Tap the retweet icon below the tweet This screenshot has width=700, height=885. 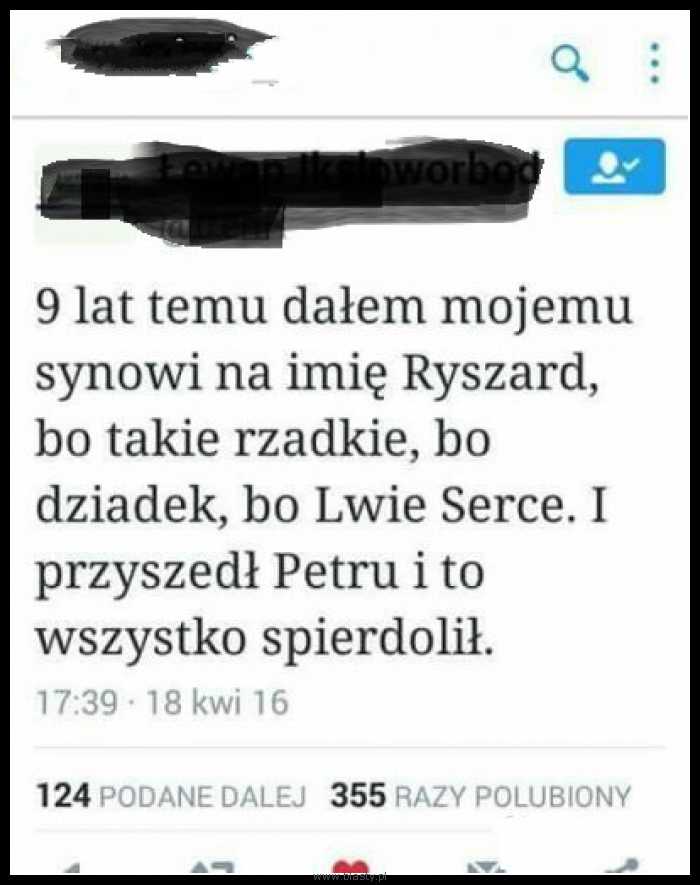coord(213,866)
